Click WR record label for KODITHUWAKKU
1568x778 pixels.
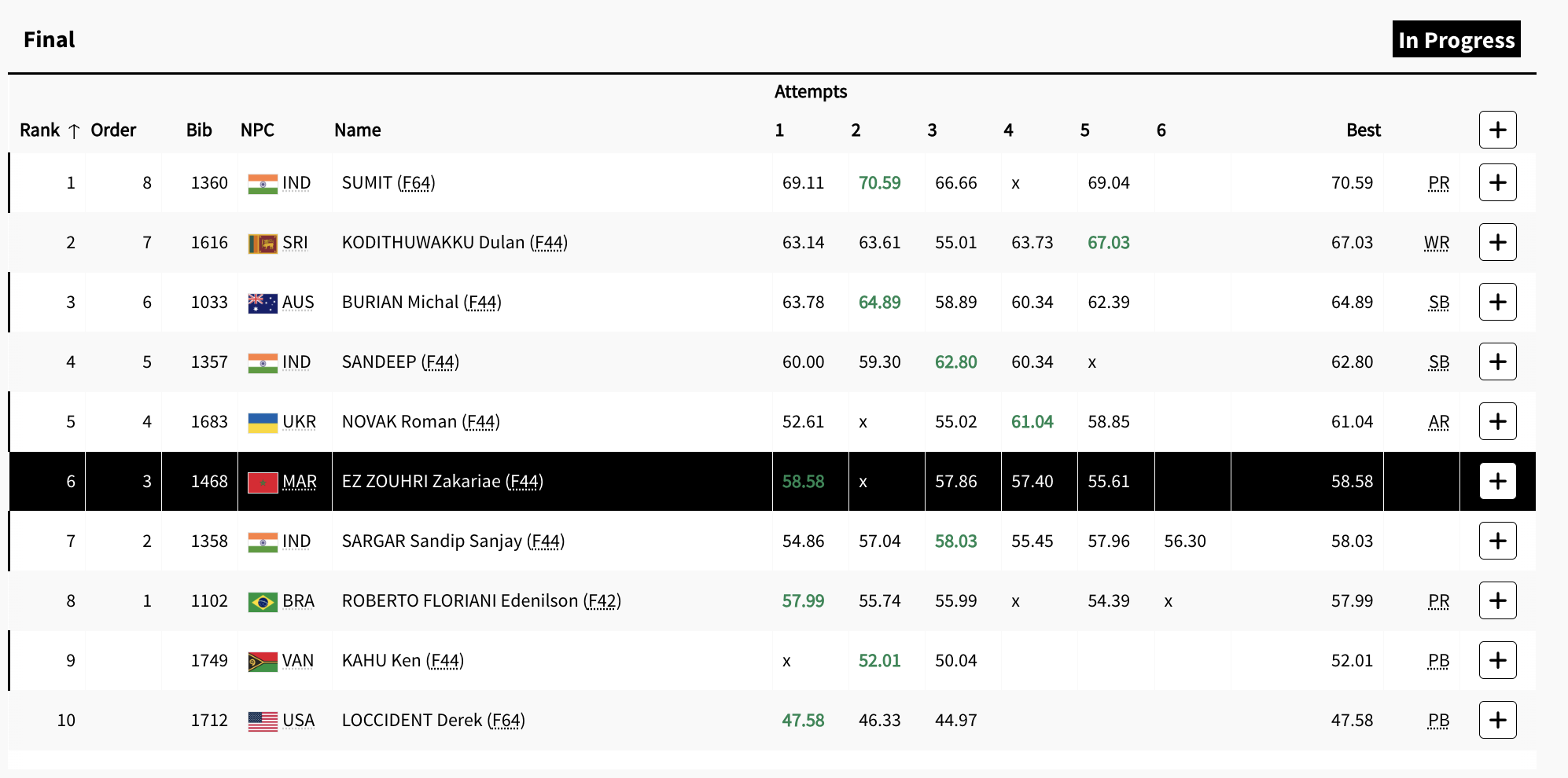[1436, 243]
